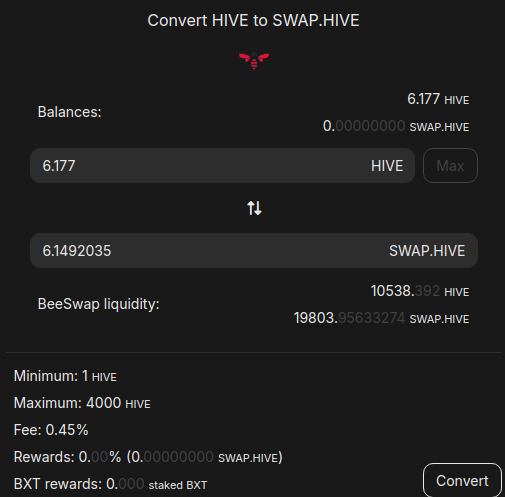
Task: Click the 19803.95633274 SWAP.HIVE liquidity amount
Action: (381, 318)
